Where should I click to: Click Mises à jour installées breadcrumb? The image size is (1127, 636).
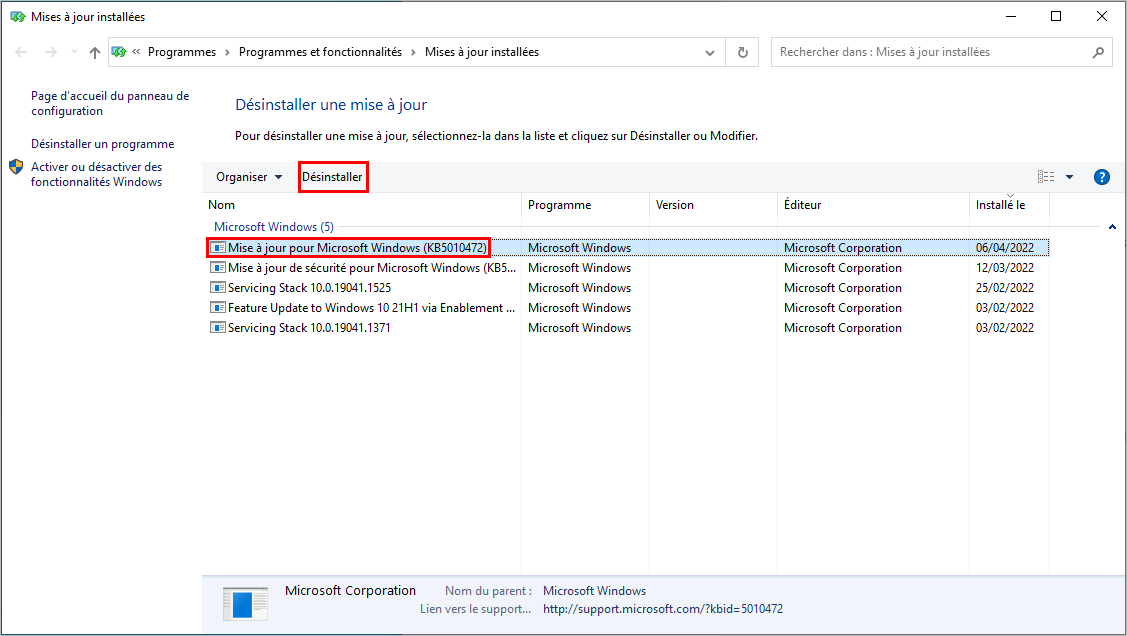482,52
